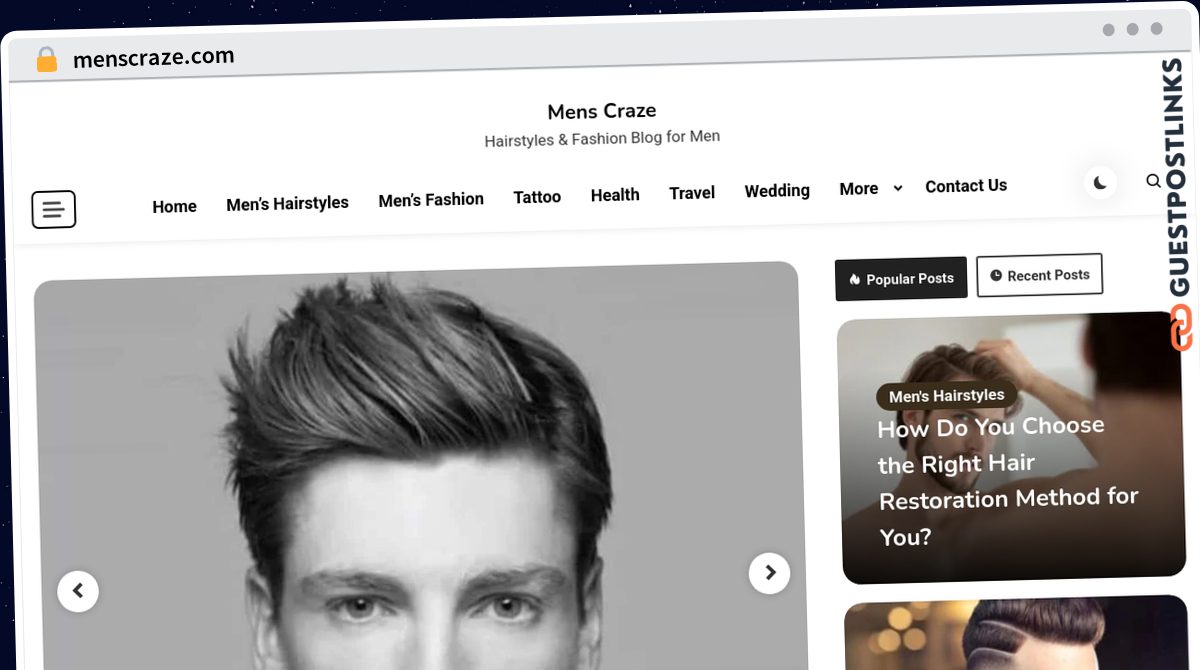Toggle dark mode moon icon
The width and height of the screenshot is (1200, 670).
[1100, 183]
